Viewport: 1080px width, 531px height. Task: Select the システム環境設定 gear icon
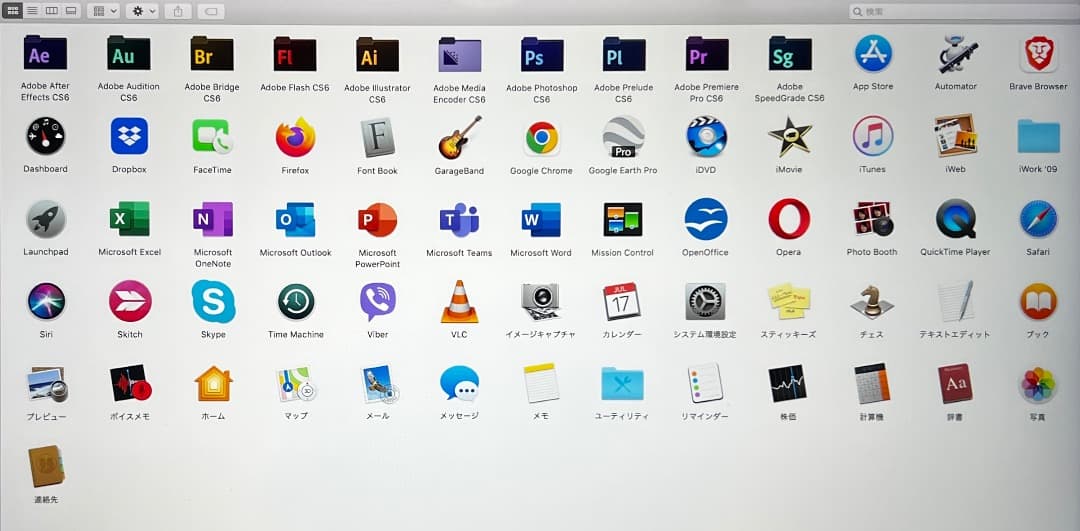(x=705, y=302)
